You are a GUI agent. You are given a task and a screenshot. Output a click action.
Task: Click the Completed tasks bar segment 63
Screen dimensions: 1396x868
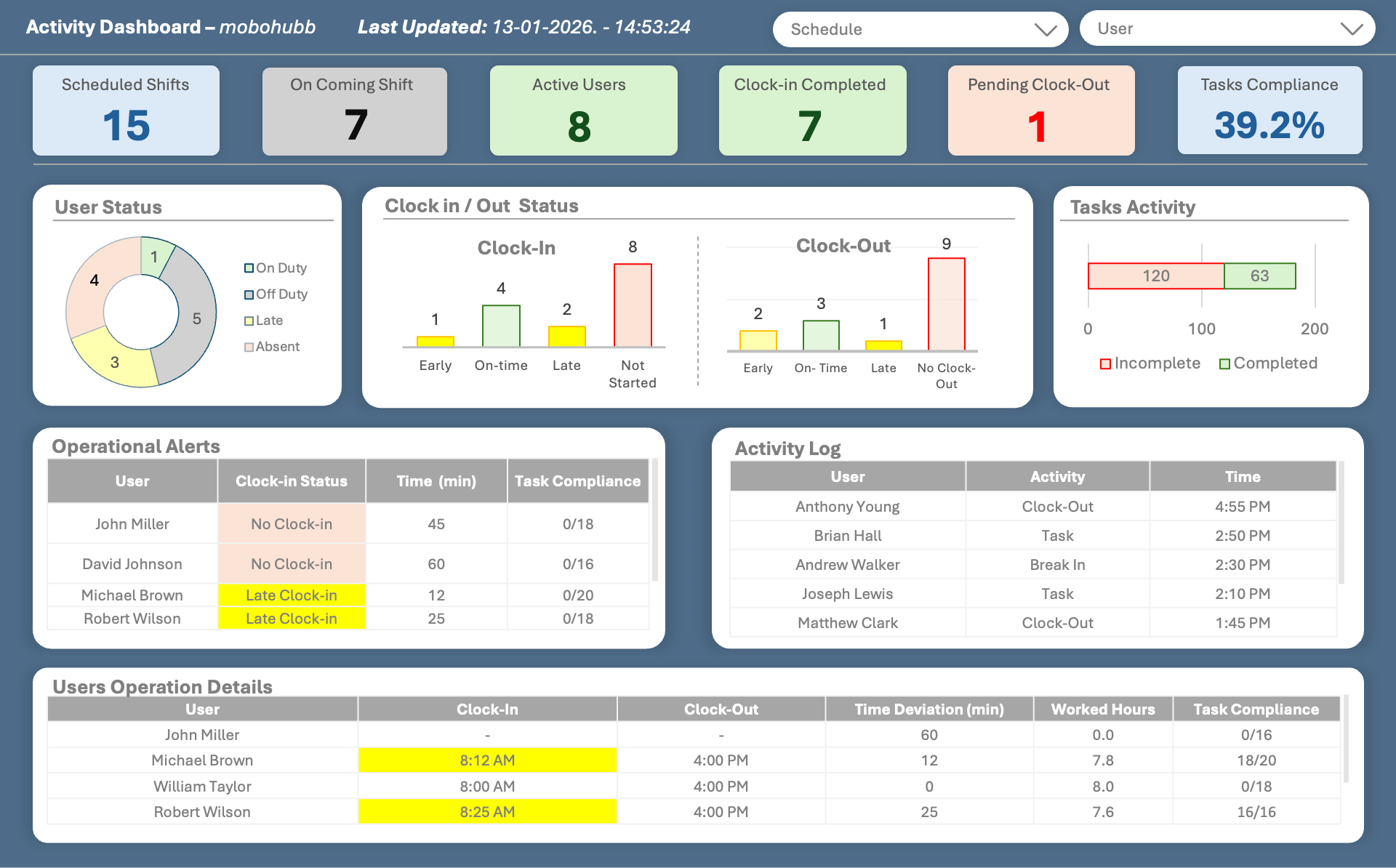point(1259,276)
